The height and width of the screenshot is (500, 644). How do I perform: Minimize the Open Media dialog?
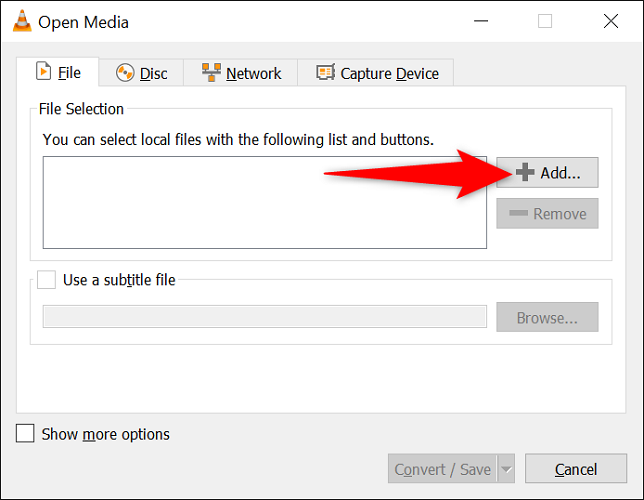(x=480, y=21)
